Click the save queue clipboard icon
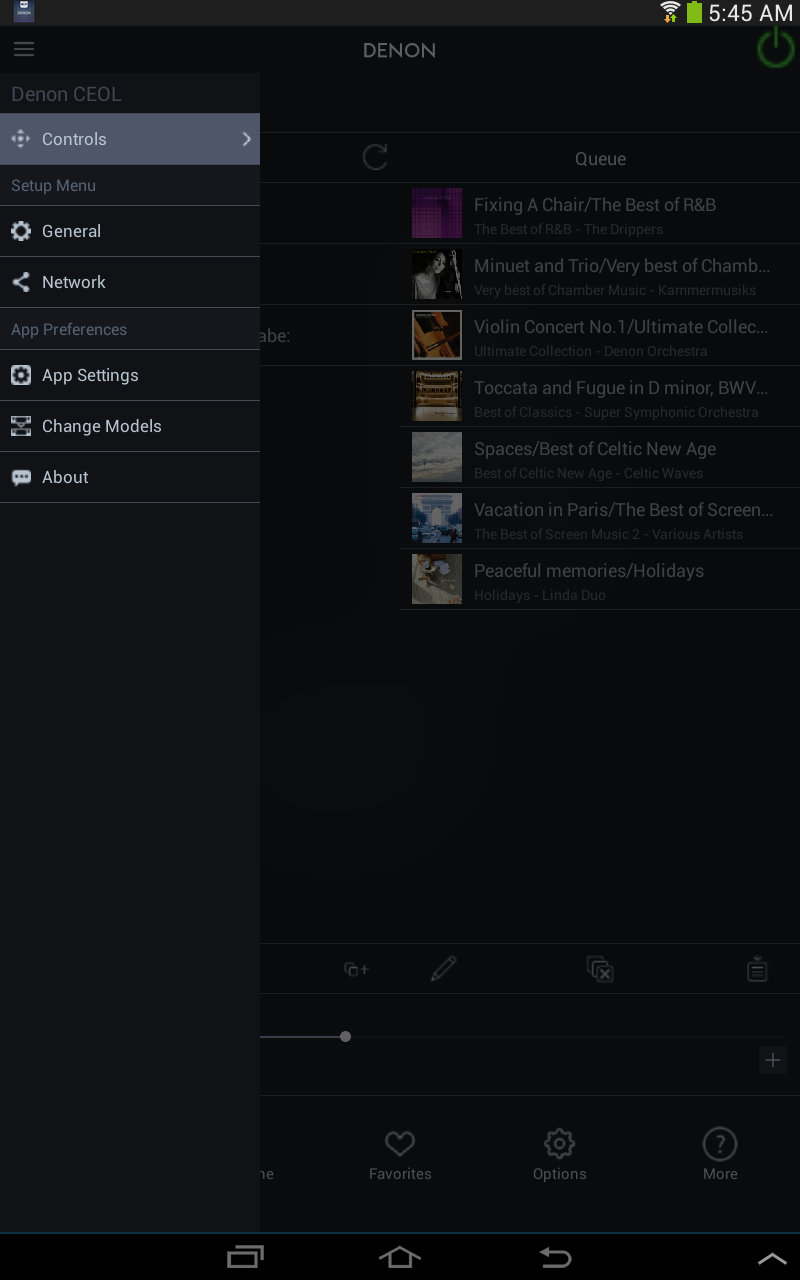The height and width of the screenshot is (1280, 800). (x=757, y=968)
